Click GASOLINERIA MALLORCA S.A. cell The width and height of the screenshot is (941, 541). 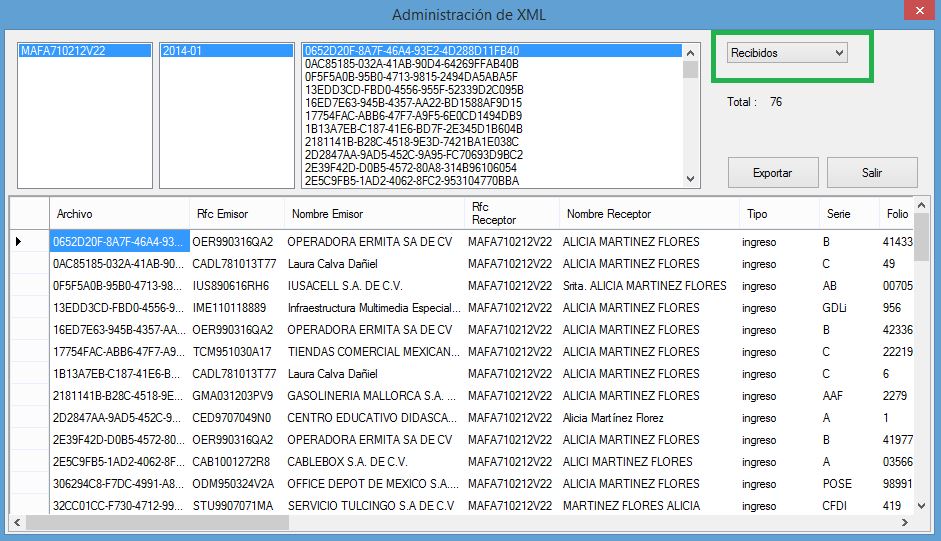[374, 396]
